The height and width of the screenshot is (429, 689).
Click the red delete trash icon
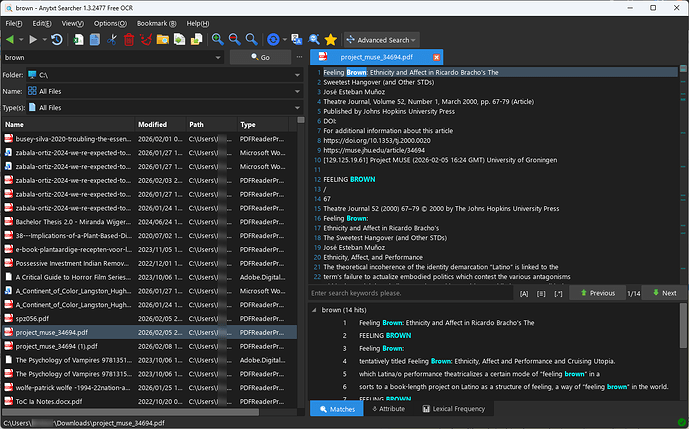coord(128,39)
